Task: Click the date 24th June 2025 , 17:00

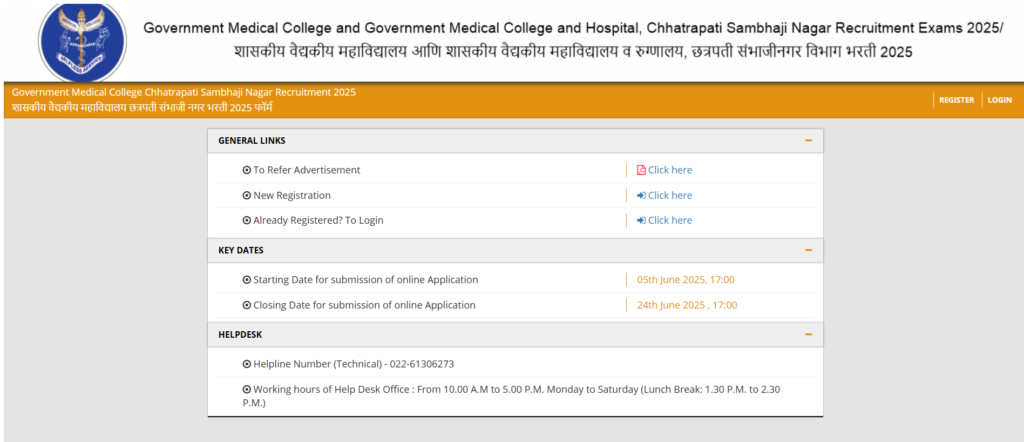Action: point(687,305)
